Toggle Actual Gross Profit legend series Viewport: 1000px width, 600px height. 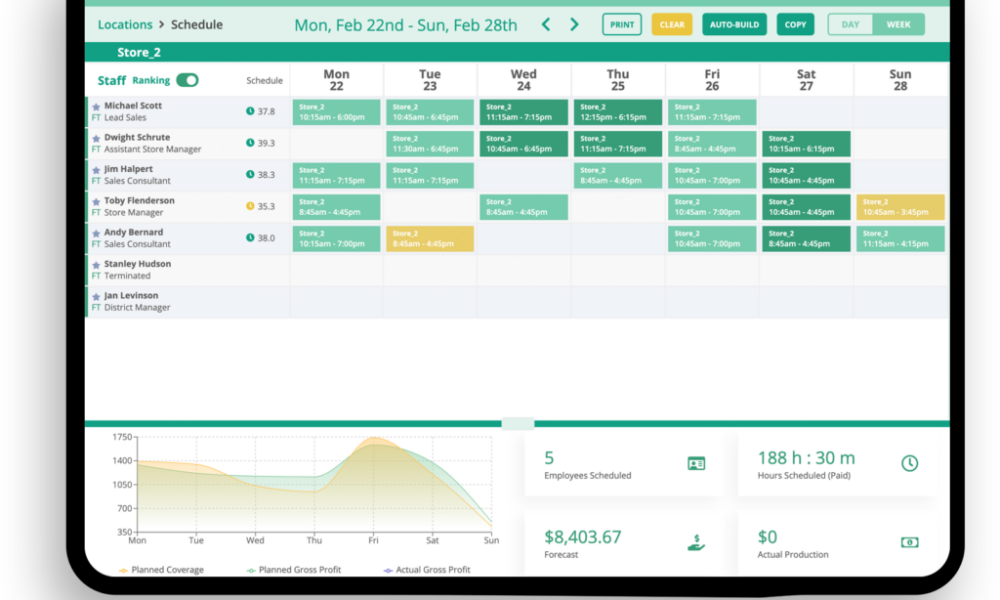click(x=427, y=569)
